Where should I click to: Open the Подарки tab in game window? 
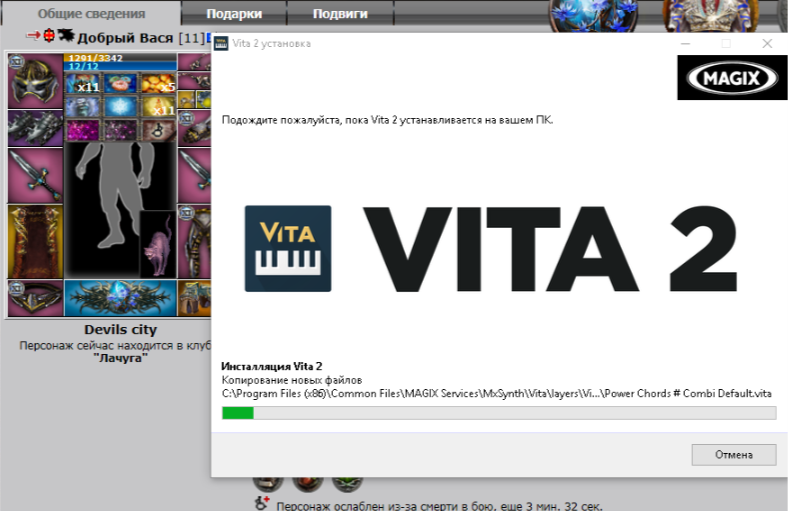coord(234,14)
